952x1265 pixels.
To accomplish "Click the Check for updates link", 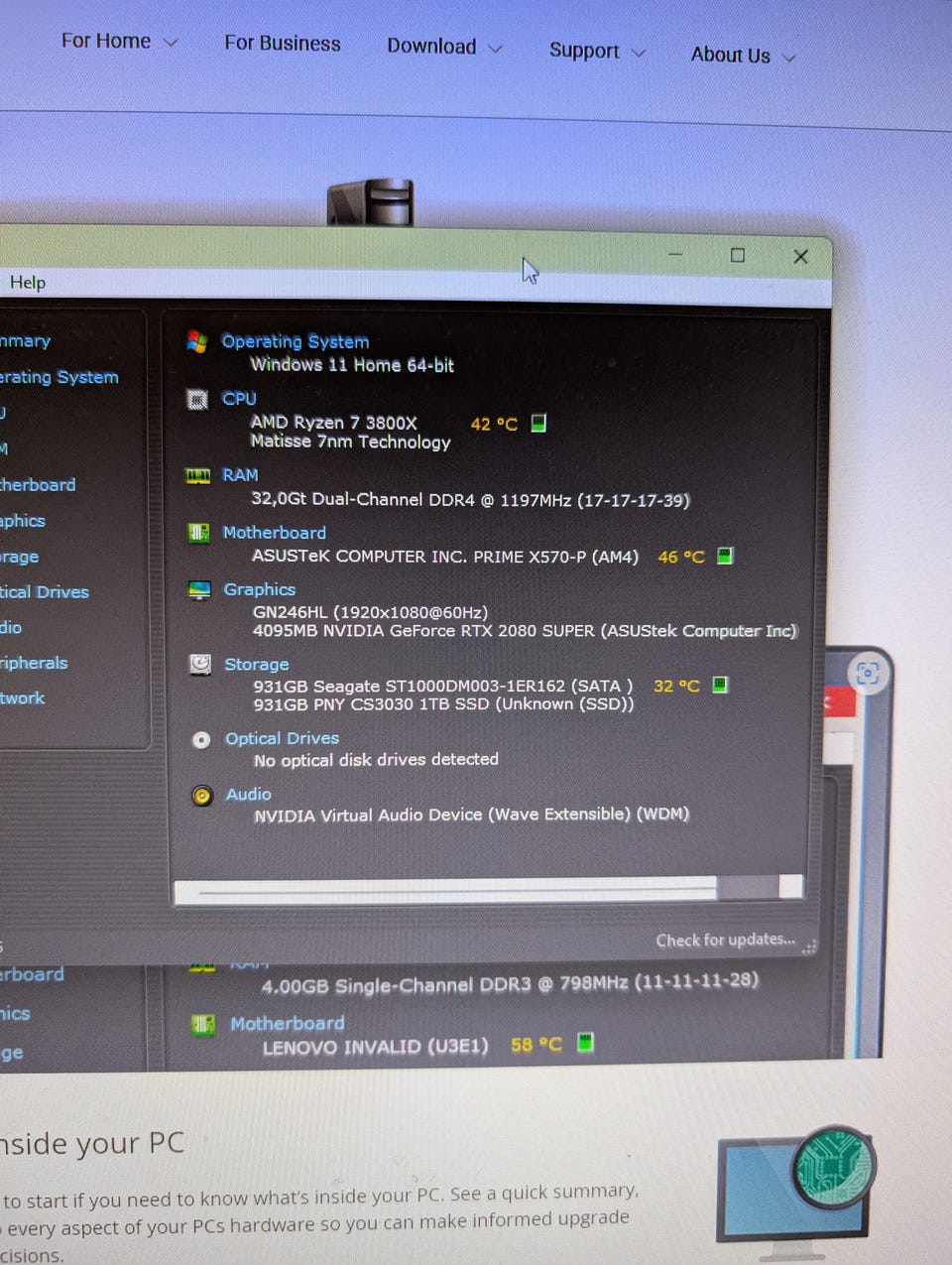I will click(725, 941).
